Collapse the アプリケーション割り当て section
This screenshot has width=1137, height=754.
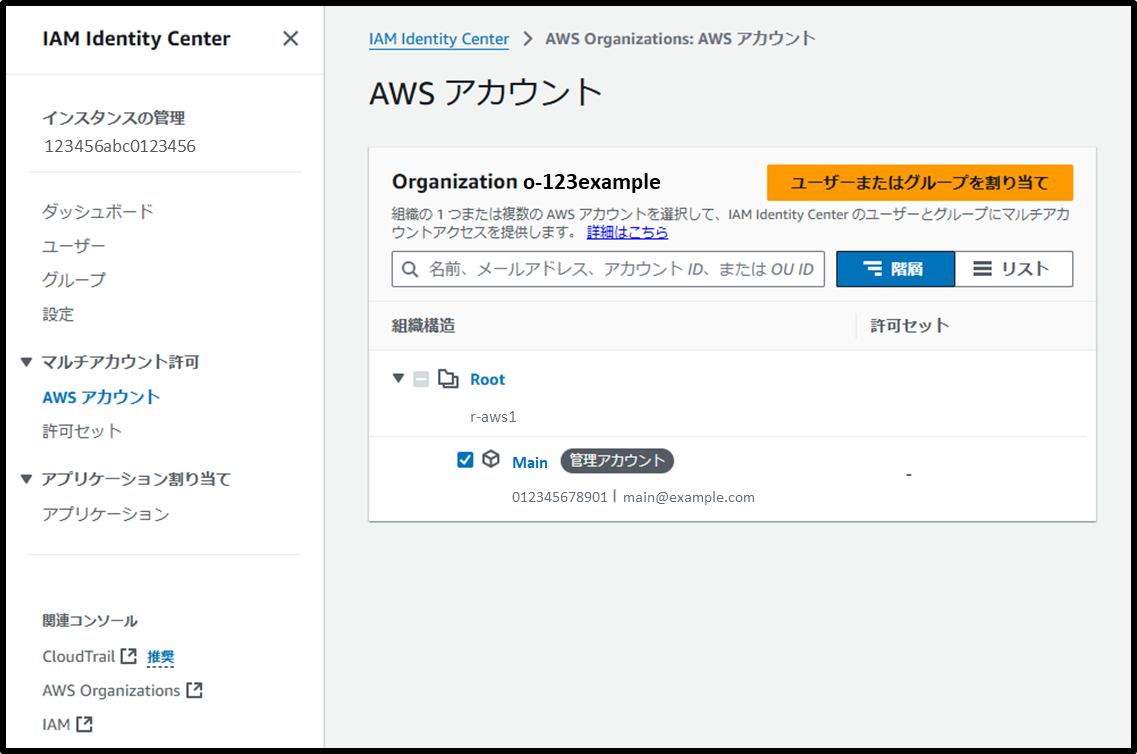coord(27,478)
